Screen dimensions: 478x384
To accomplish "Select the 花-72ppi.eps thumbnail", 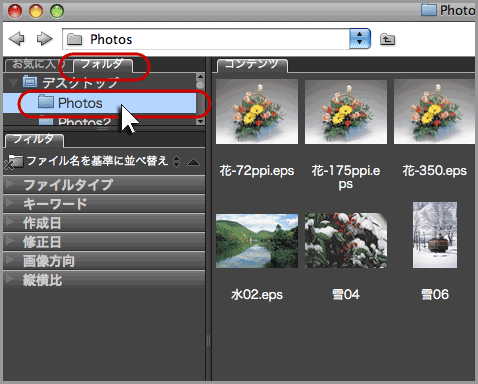I will 257,112.
